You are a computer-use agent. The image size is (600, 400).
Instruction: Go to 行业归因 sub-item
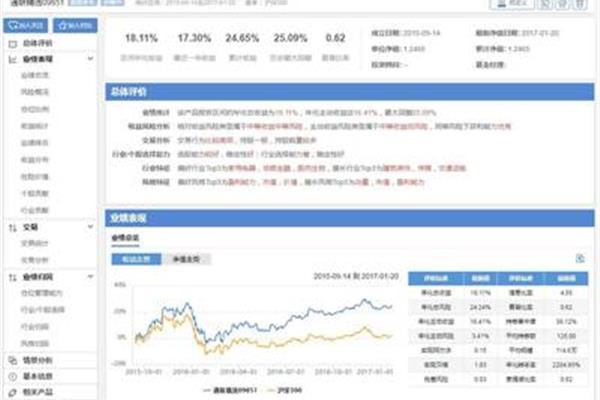tap(35, 327)
